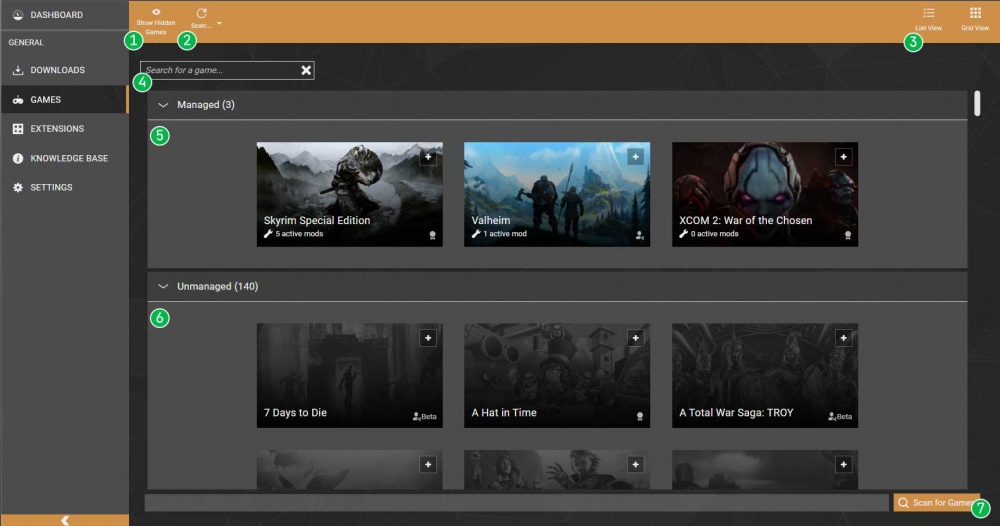Click the badge icon on Skyrim card
The width and height of the screenshot is (1000, 526).
[432, 235]
